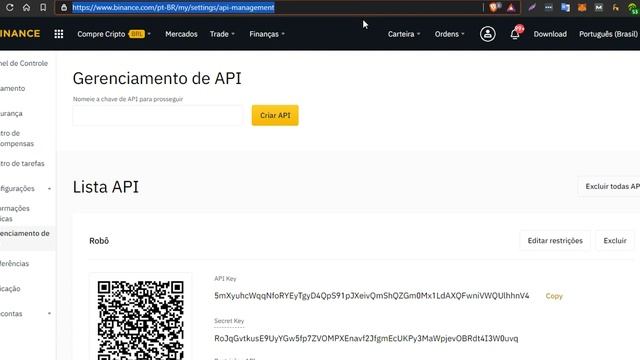Open Centro de Recompensas sidebar item
Screen dimensions: 640x360
(17, 138)
